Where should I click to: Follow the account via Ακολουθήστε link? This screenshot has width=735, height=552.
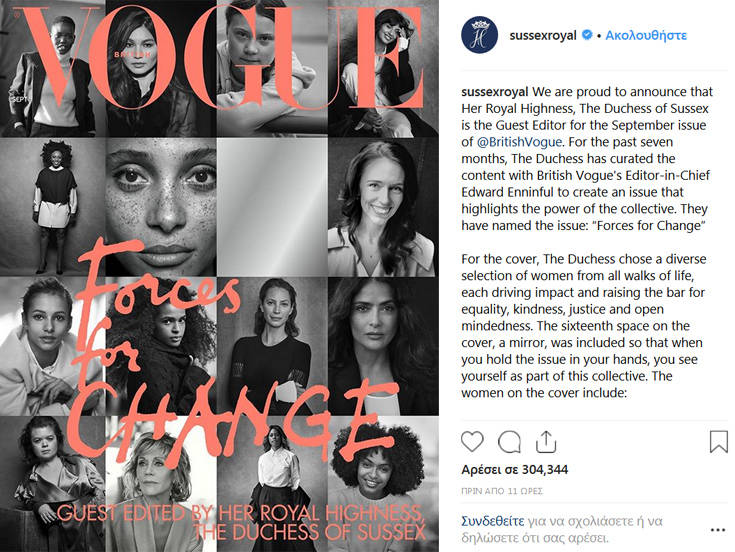click(646, 35)
